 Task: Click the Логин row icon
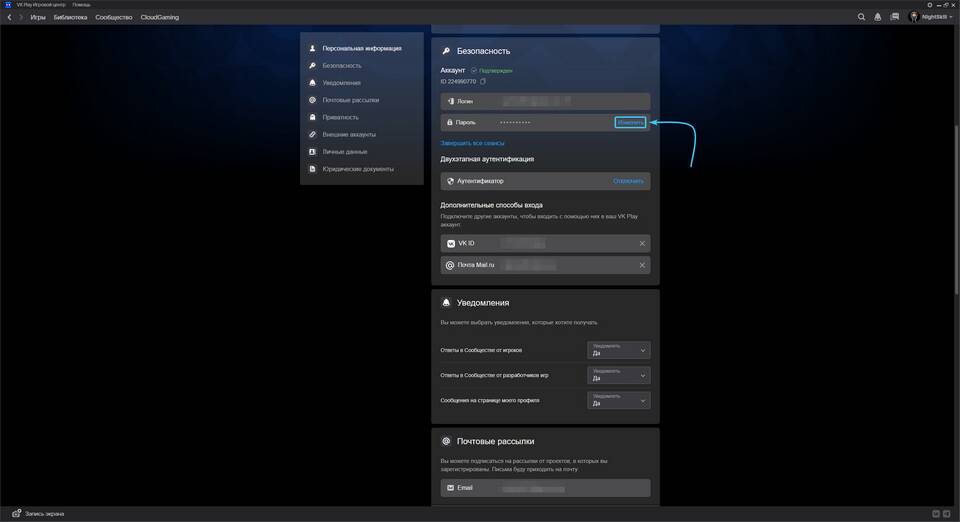point(451,101)
